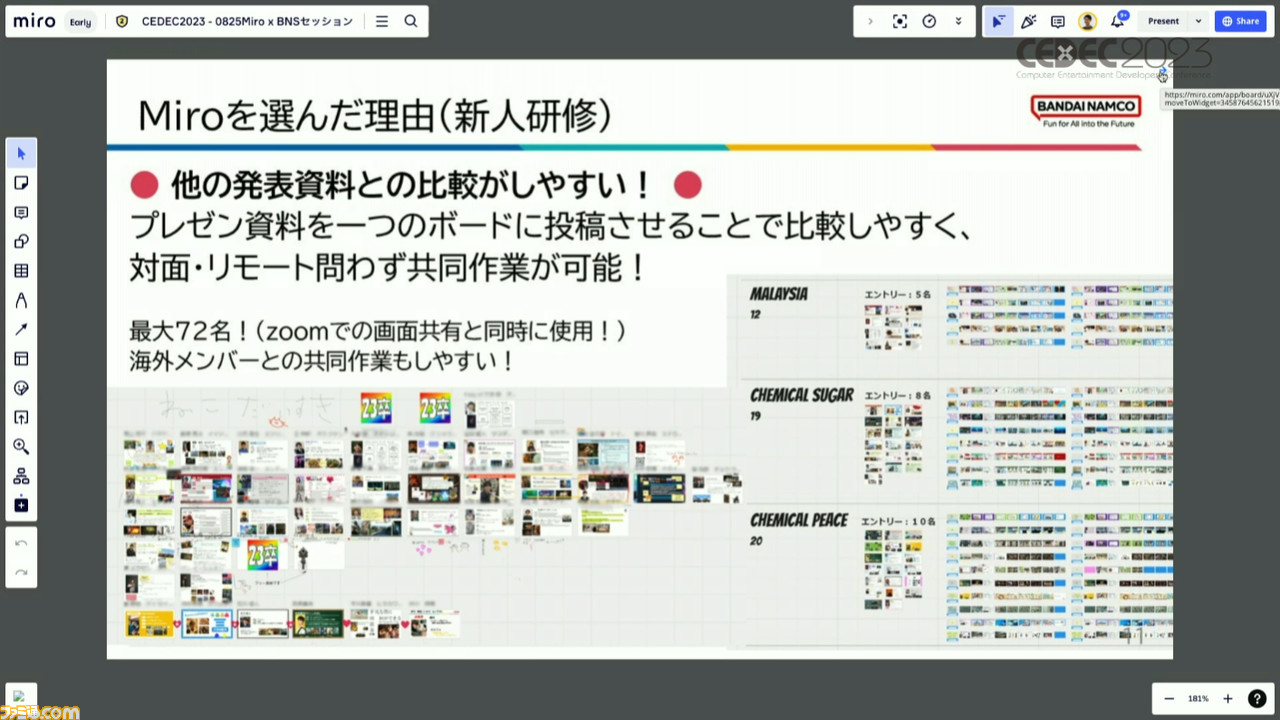This screenshot has height=720, width=1280.
Task: Choose the pen drawing tool
Action: point(21,300)
